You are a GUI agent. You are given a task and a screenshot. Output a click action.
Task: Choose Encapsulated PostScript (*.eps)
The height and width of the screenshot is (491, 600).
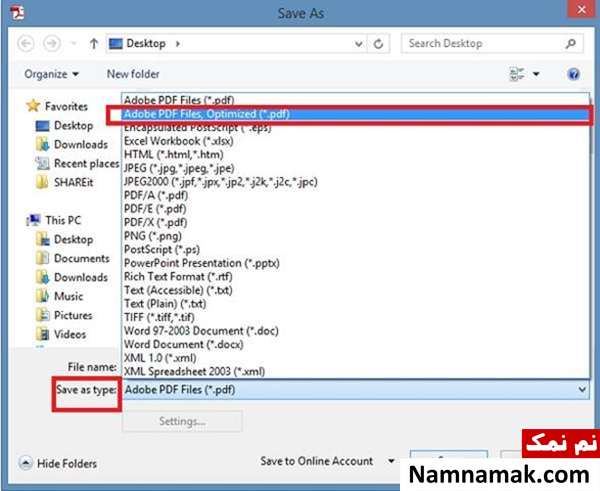point(355,127)
